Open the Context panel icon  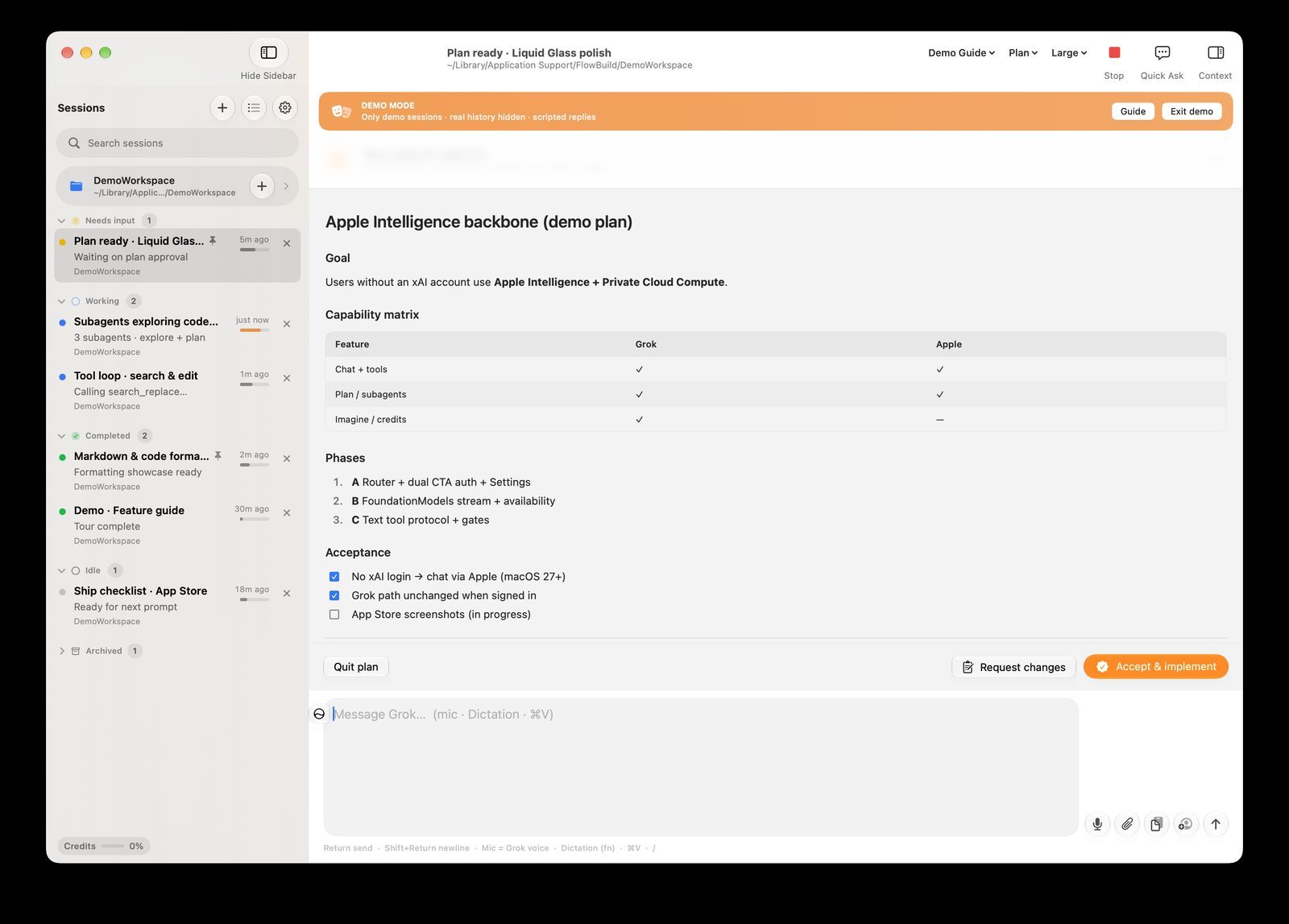(1216, 52)
